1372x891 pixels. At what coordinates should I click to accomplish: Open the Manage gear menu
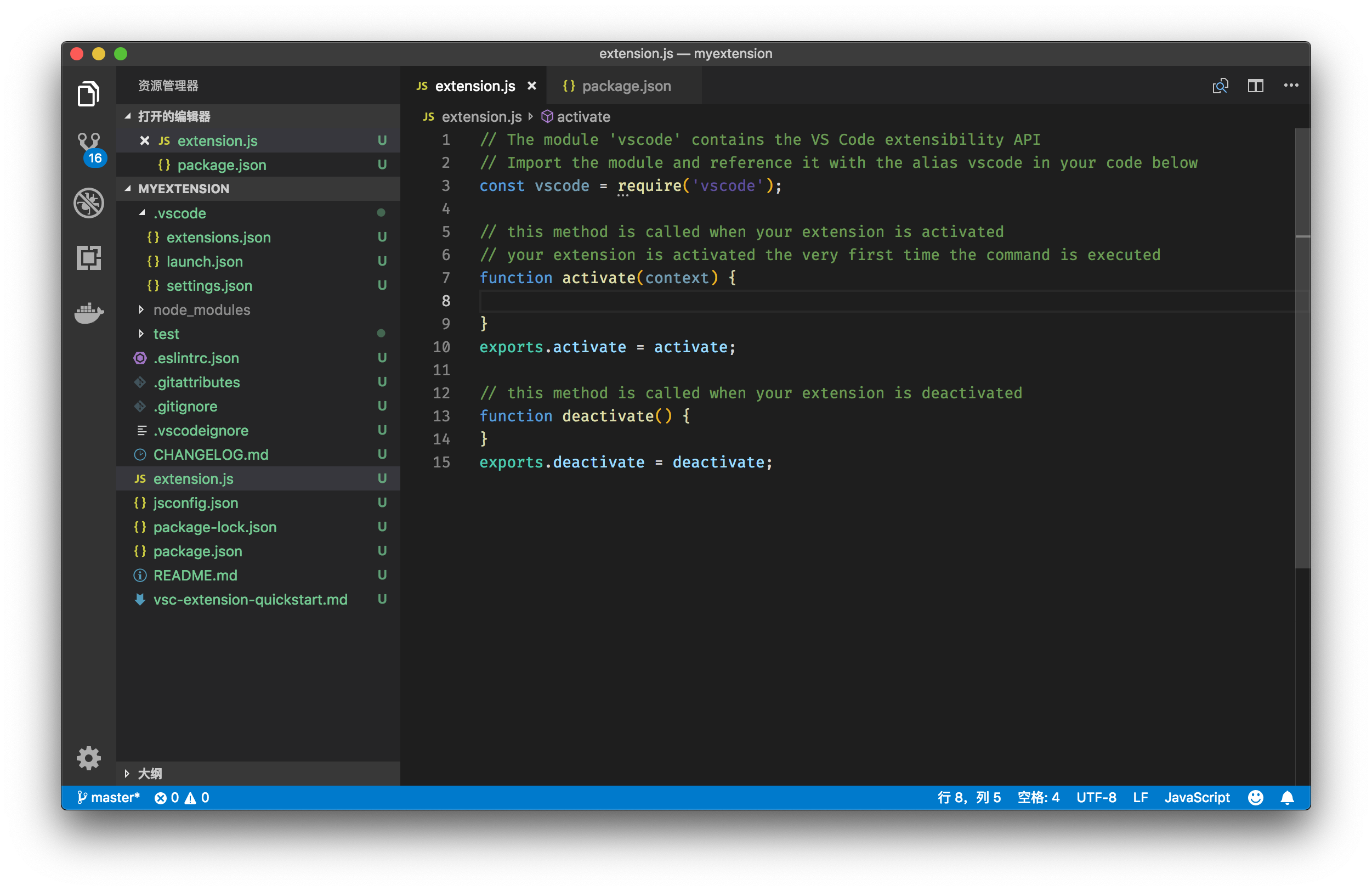tap(89, 758)
